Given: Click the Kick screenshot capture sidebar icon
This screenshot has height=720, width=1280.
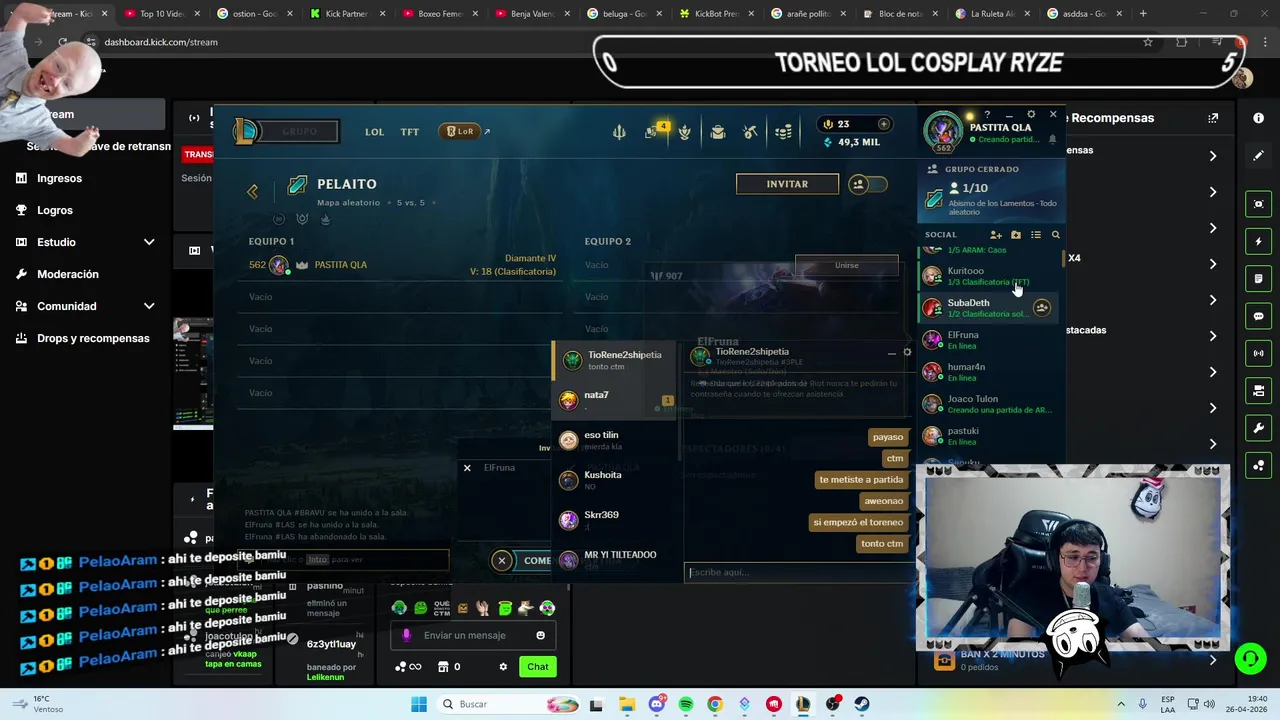Looking at the screenshot, I should pos(1258,204).
